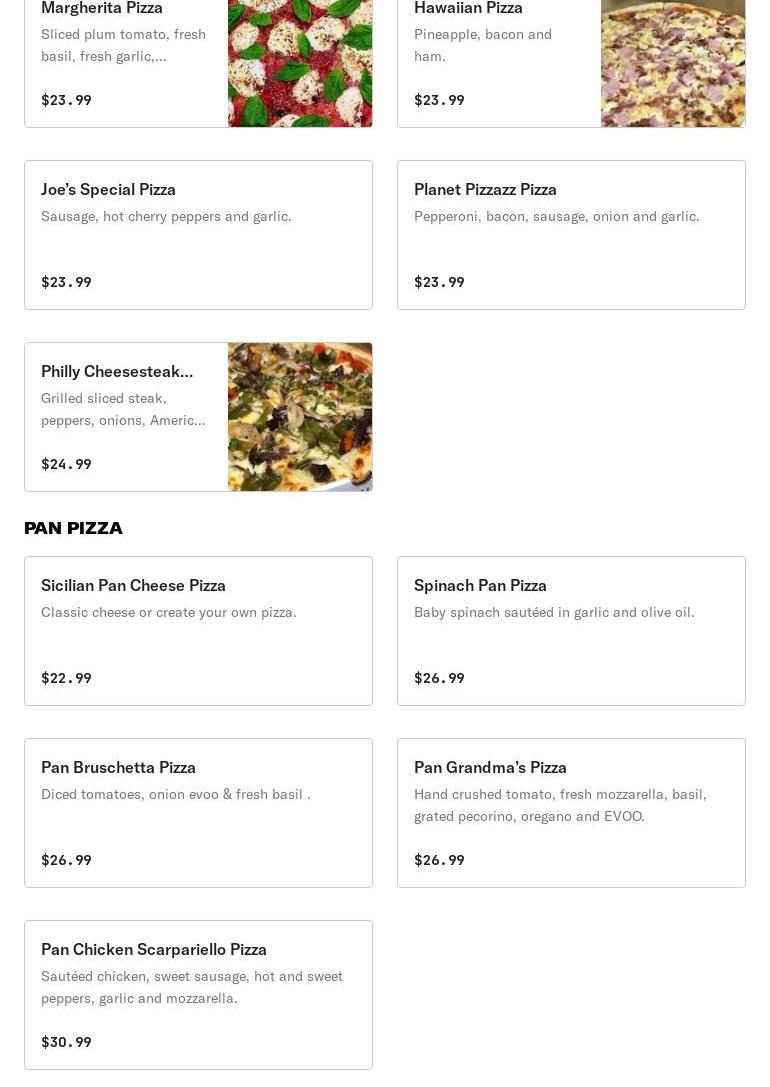Click the Pan Grandma's Pizza ingredients text
The height and width of the screenshot is (1087, 770).
(560, 805)
